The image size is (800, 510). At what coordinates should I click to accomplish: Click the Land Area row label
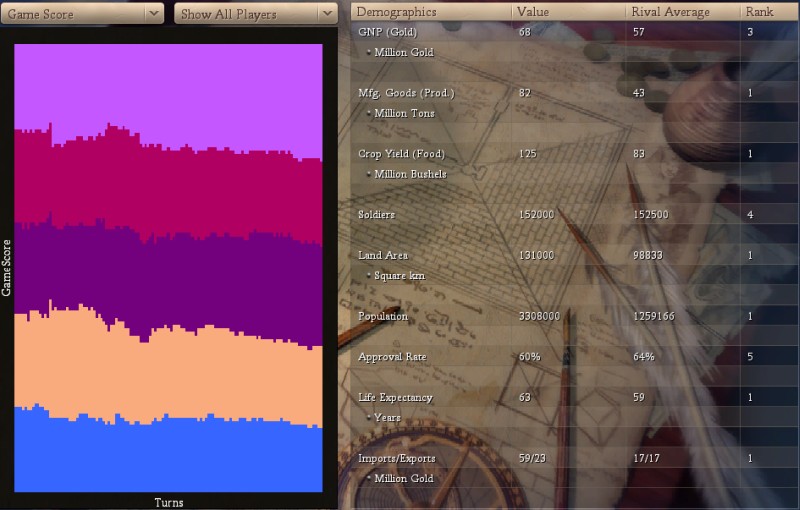pyautogui.click(x=383, y=255)
